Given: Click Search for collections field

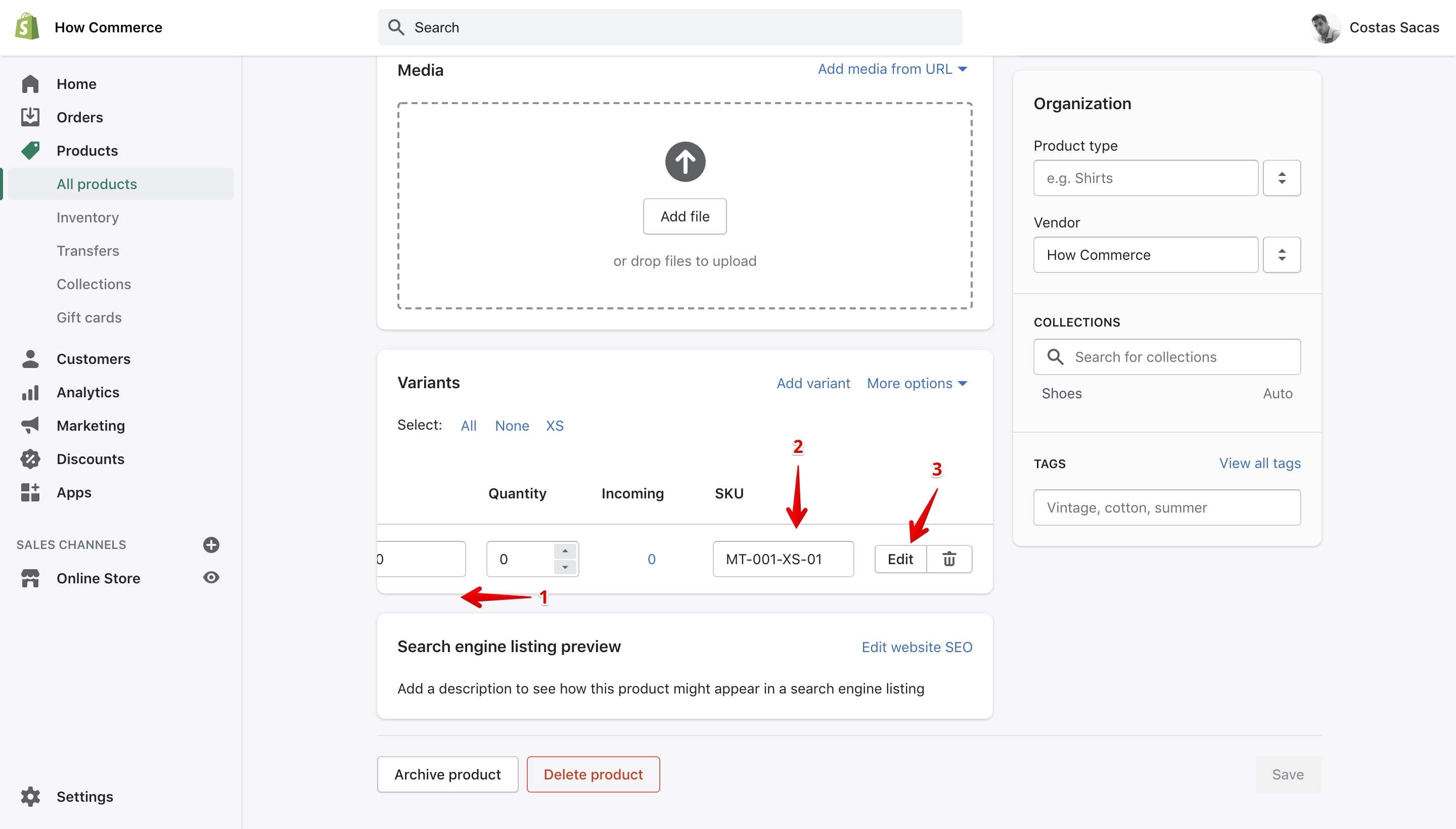Looking at the screenshot, I should (1167, 357).
